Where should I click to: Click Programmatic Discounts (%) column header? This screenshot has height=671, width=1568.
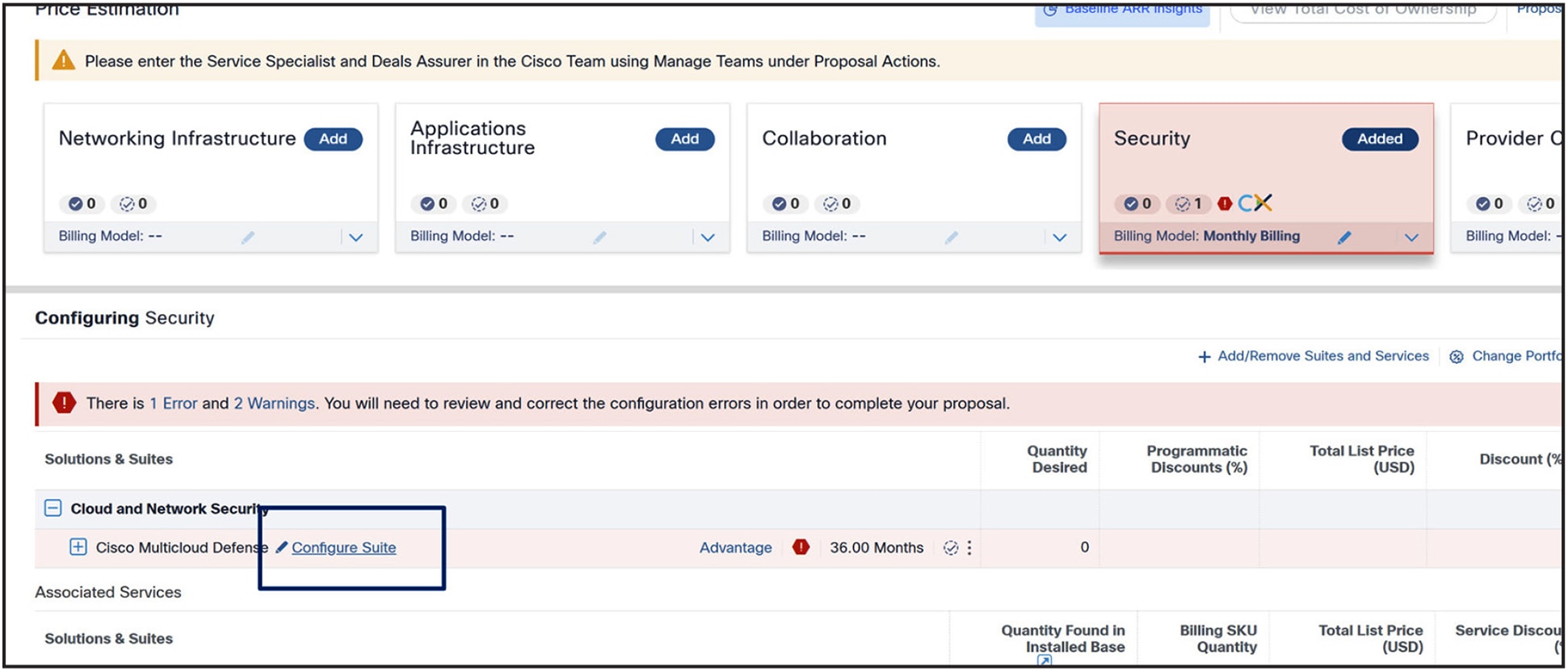(x=1197, y=459)
